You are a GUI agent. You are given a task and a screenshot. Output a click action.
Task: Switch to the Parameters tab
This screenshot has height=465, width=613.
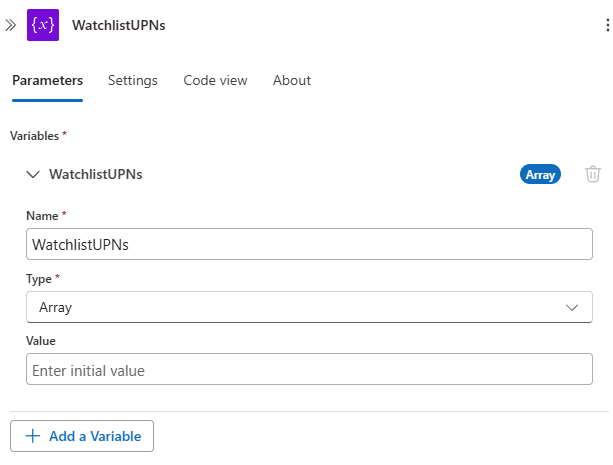tap(47, 80)
